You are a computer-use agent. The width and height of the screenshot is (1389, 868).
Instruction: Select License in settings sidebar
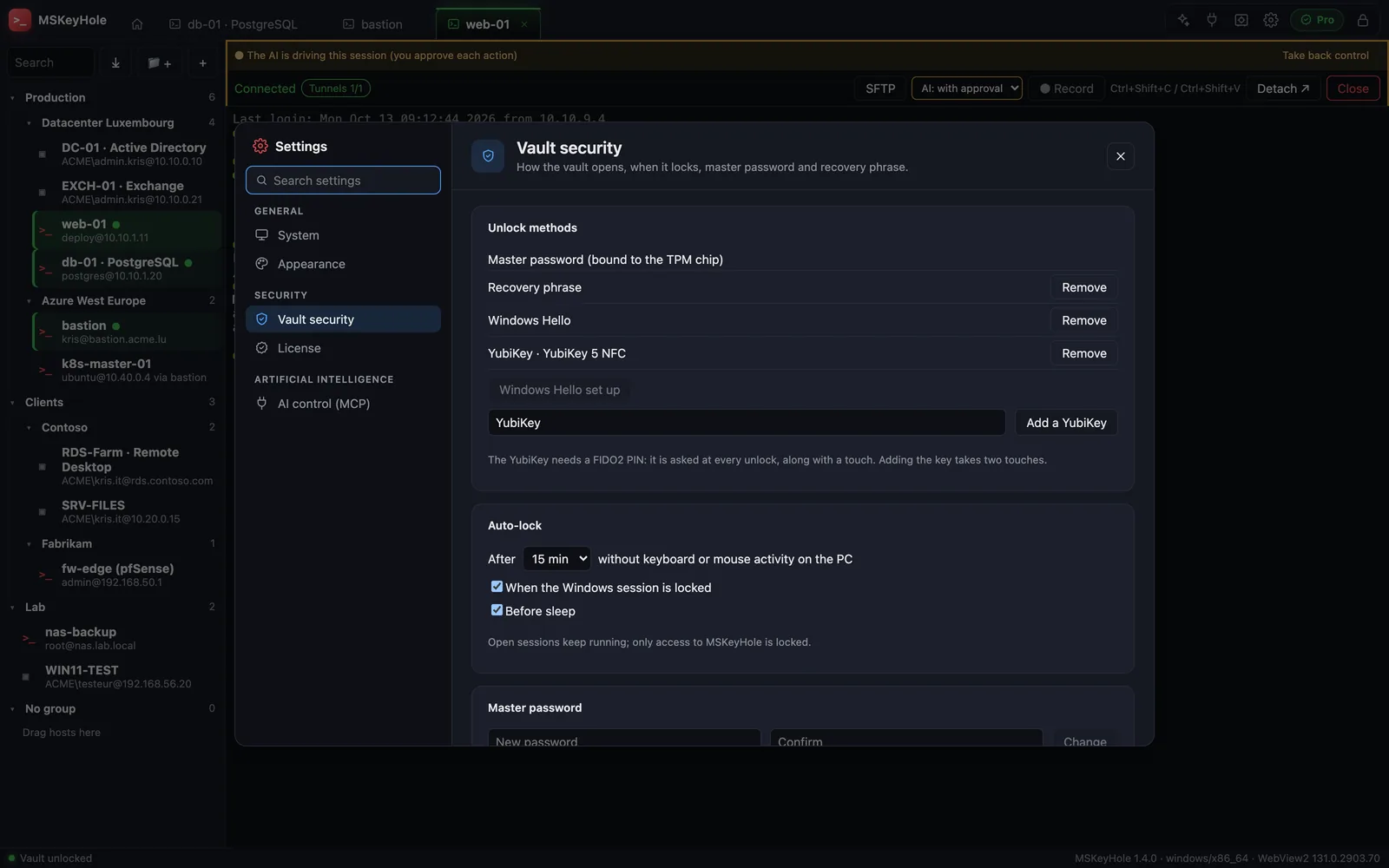pos(343,348)
